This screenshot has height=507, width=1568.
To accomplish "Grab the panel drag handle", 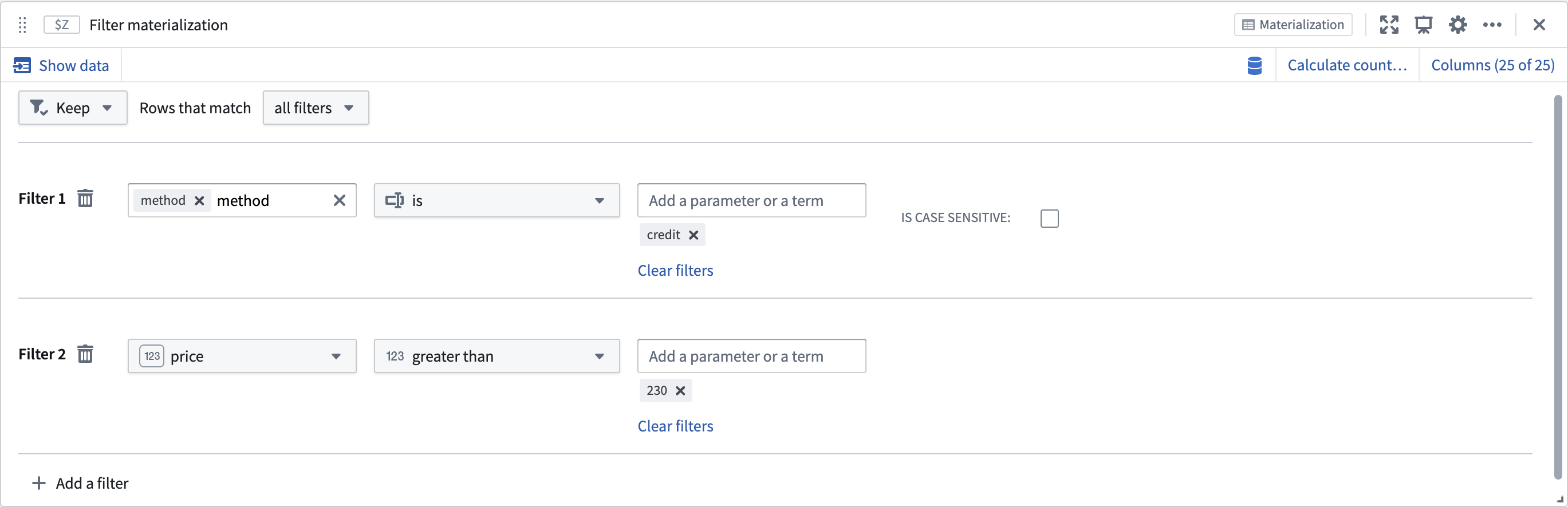I will [22, 25].
